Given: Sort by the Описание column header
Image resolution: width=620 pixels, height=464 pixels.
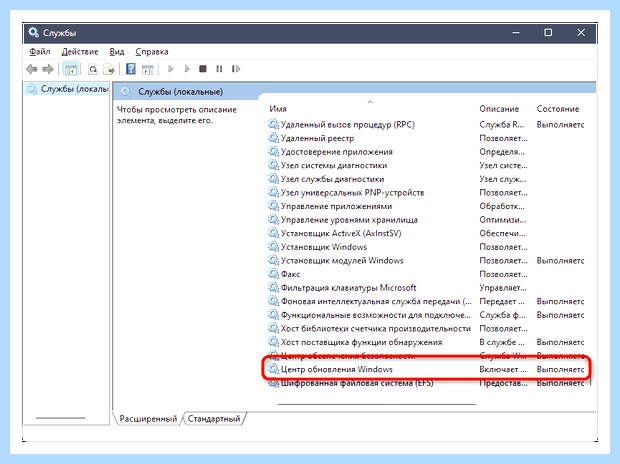Looking at the screenshot, I should click(499, 109).
